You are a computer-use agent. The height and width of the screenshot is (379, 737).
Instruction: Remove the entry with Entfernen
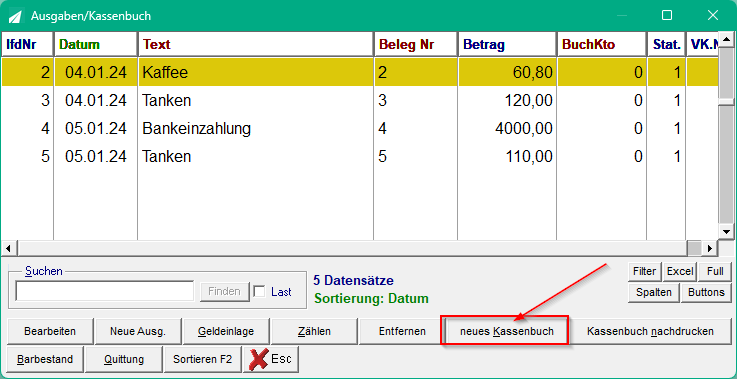coord(402,332)
